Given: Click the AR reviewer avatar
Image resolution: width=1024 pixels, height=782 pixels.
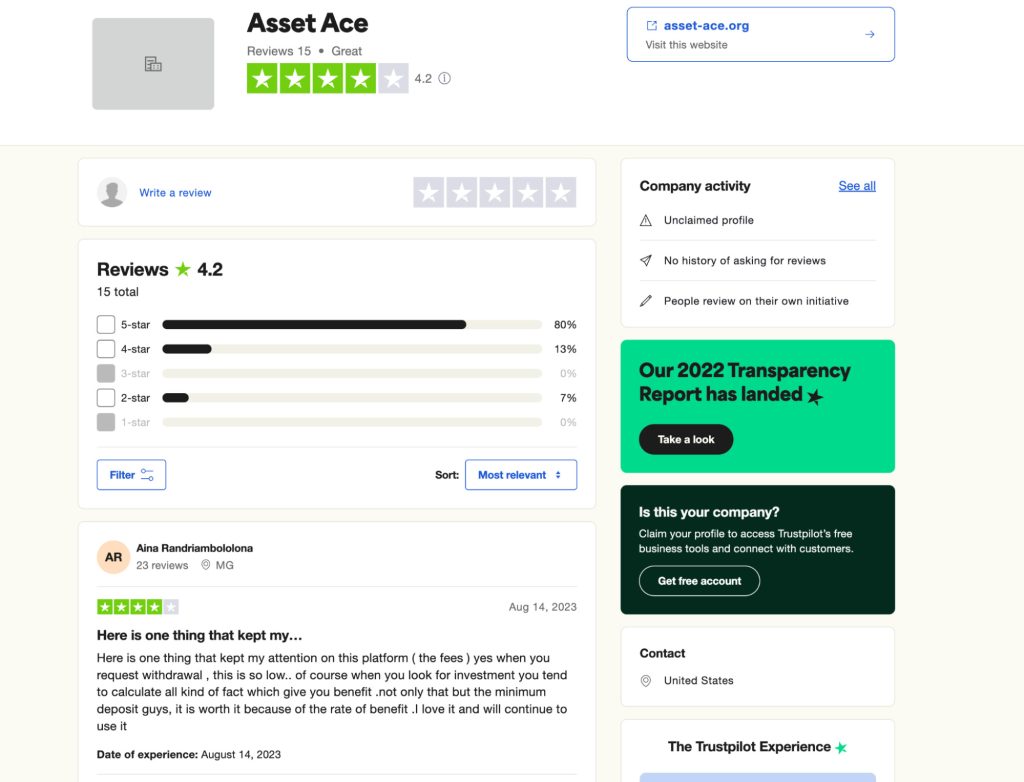Looking at the screenshot, I should tap(113, 557).
